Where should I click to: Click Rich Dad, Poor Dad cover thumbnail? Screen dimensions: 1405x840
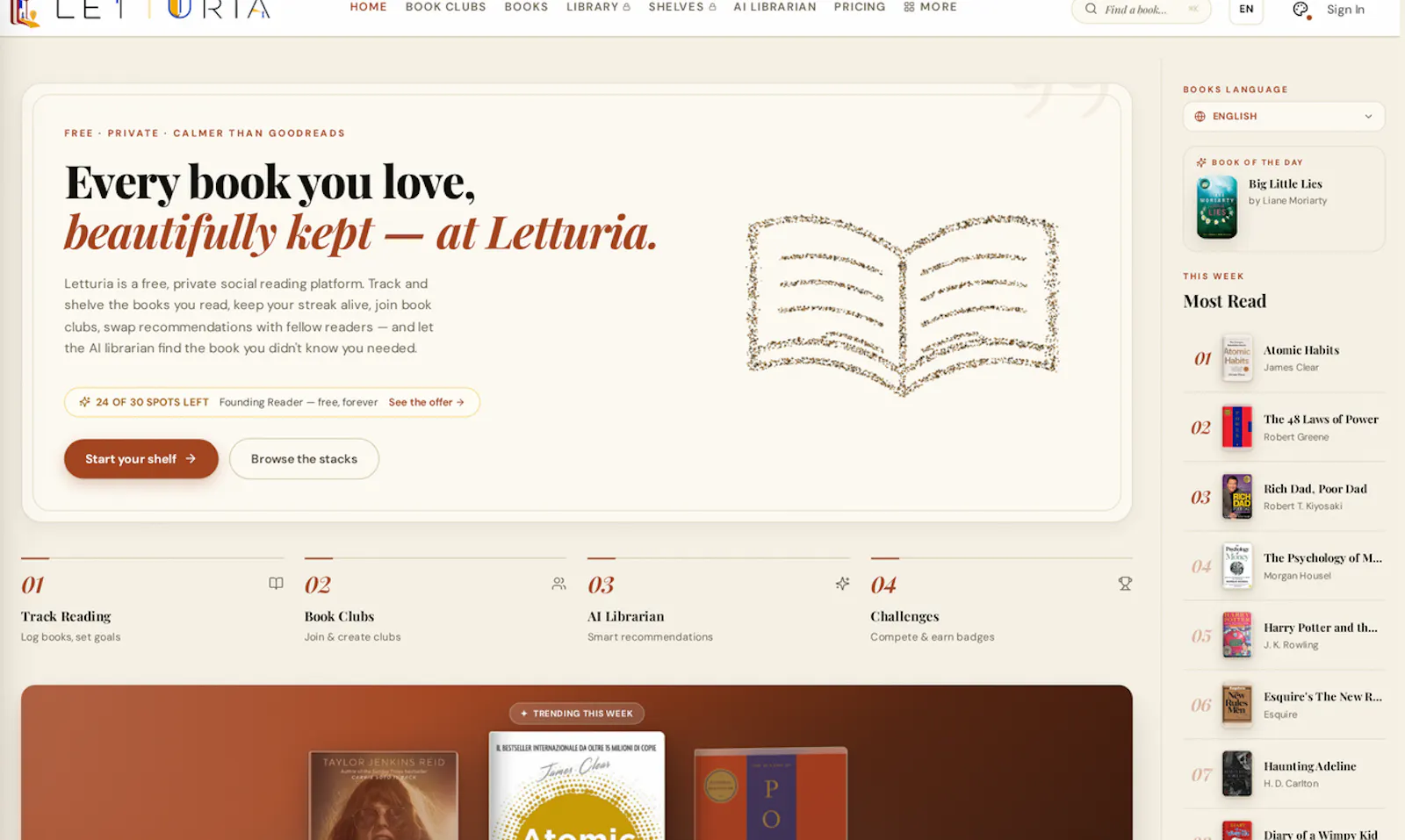coord(1237,497)
